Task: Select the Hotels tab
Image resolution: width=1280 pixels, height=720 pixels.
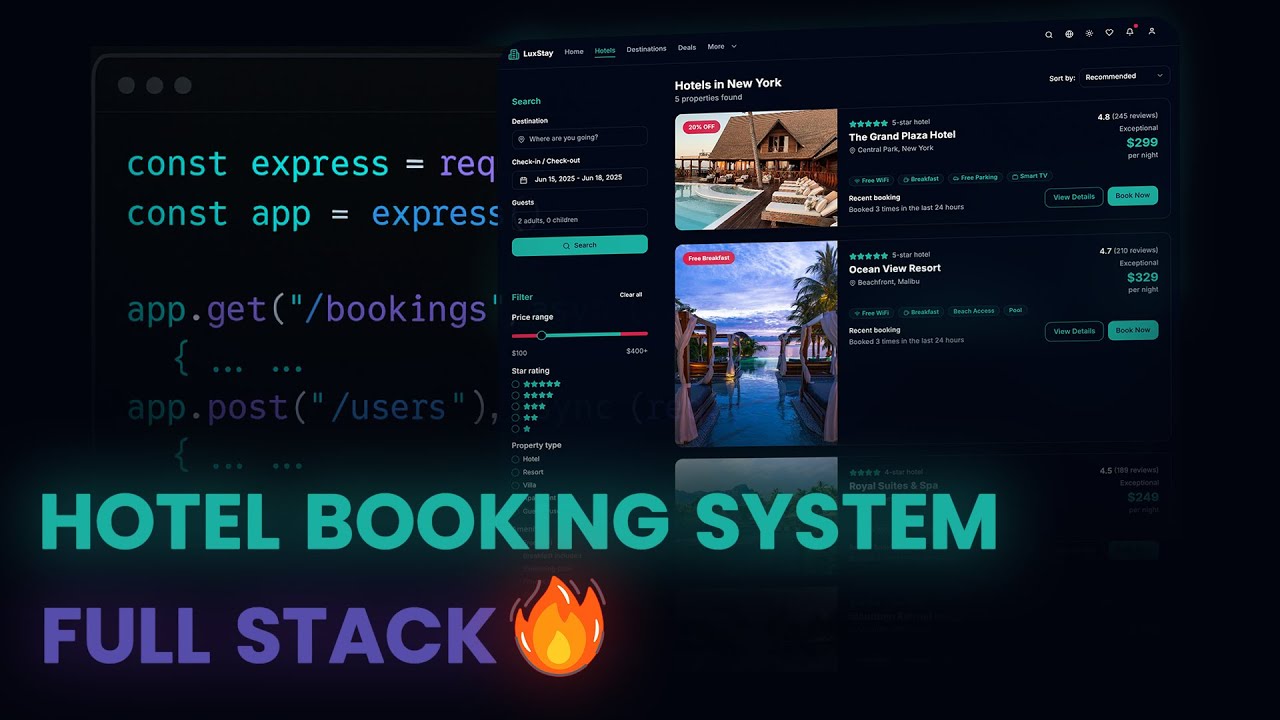Action: 605,50
